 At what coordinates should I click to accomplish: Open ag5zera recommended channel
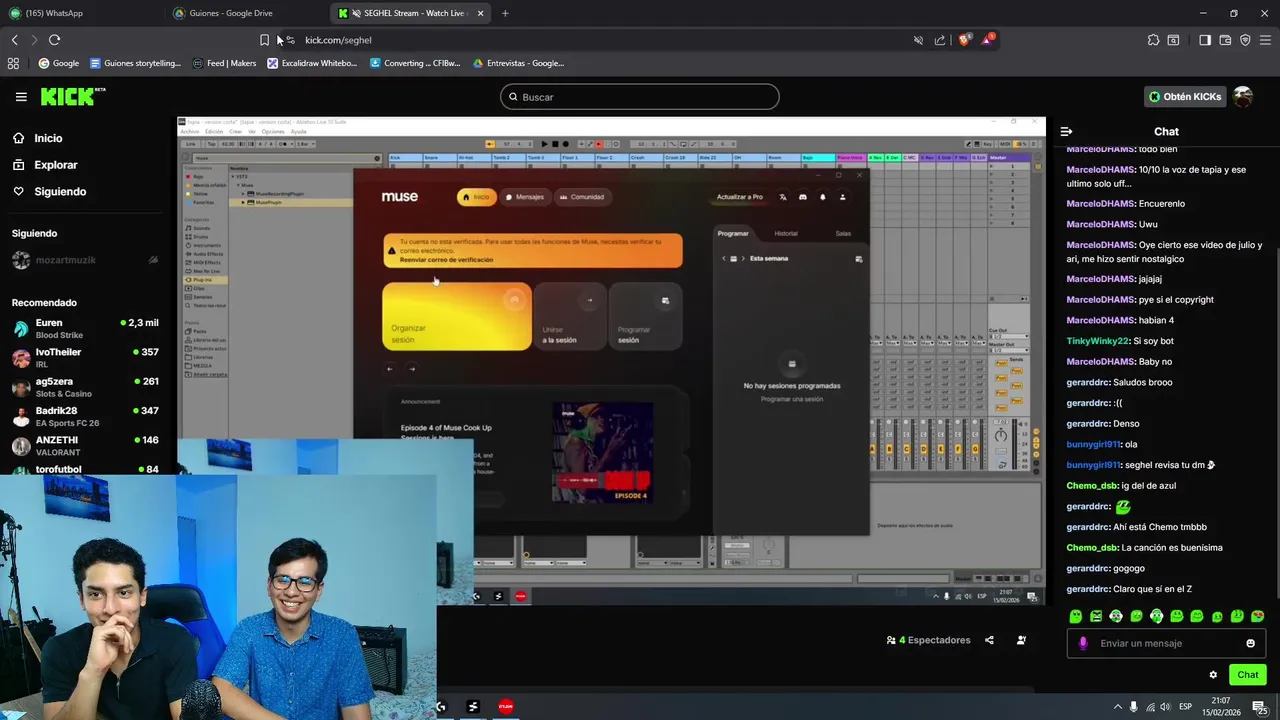(85, 387)
